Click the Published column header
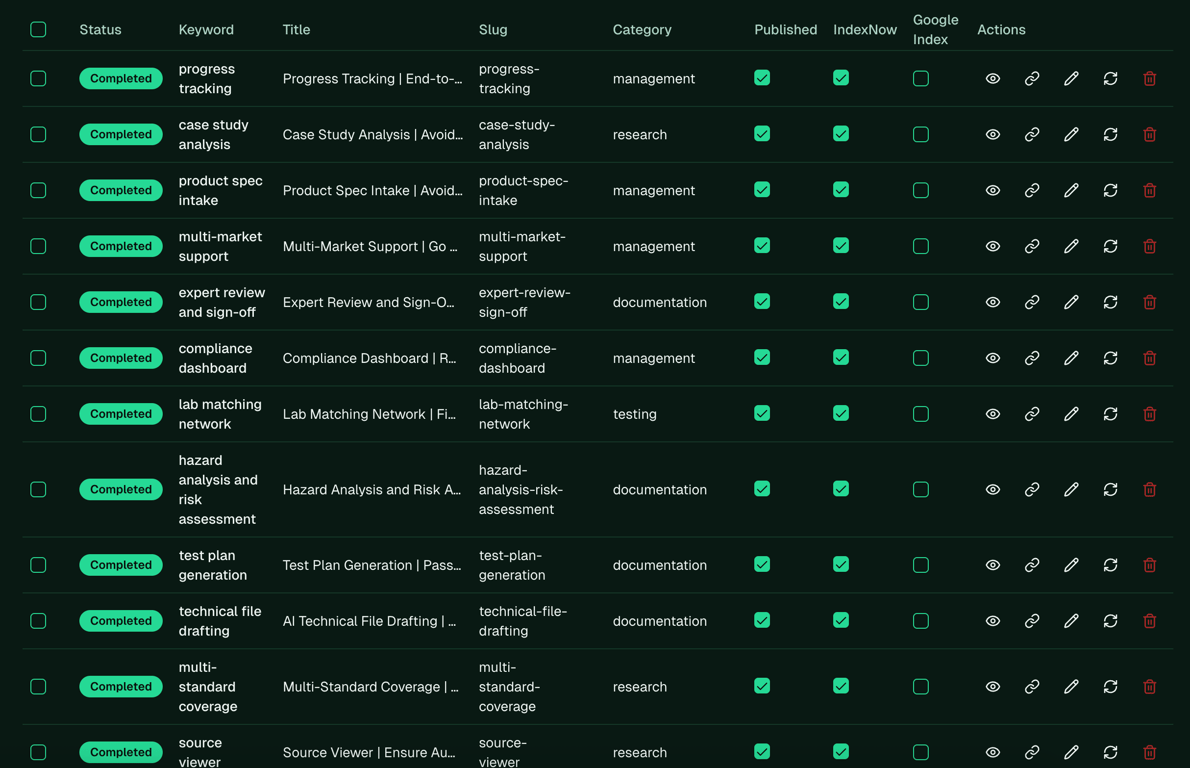Image resolution: width=1190 pixels, height=768 pixels. [x=785, y=30]
